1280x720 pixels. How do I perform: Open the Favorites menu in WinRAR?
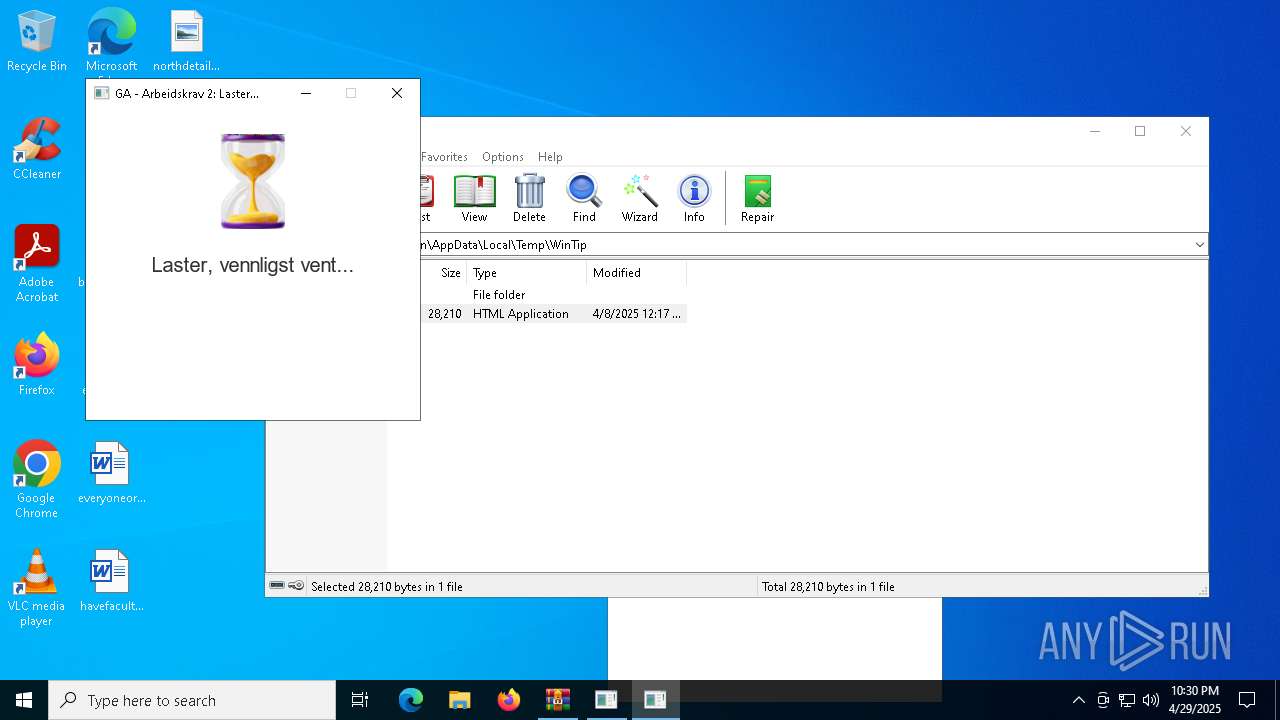[x=444, y=157]
